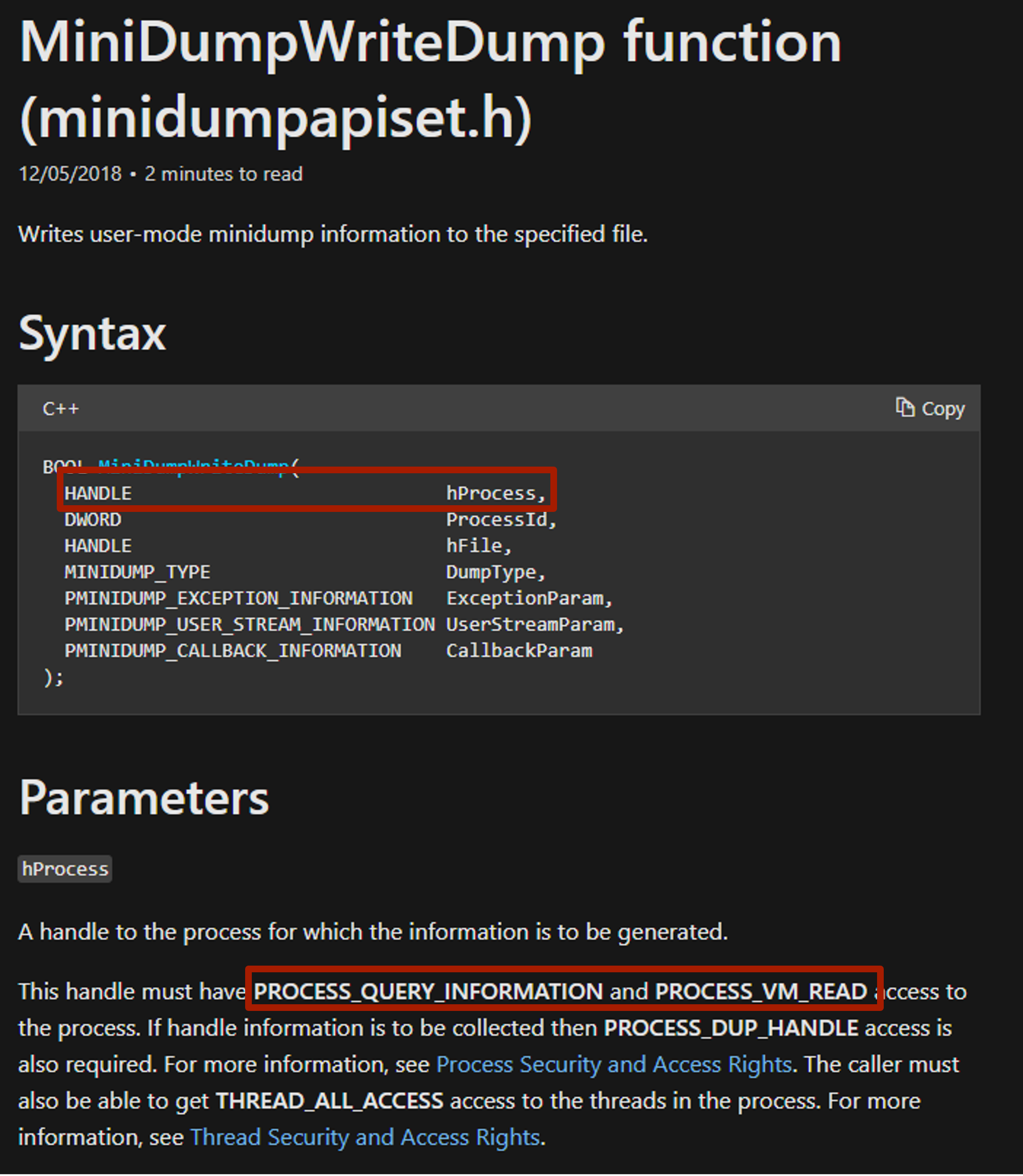The image size is (1023, 1176).
Task: Click the bold THREAD_ALL_ACCESS text
Action: [x=330, y=1101]
